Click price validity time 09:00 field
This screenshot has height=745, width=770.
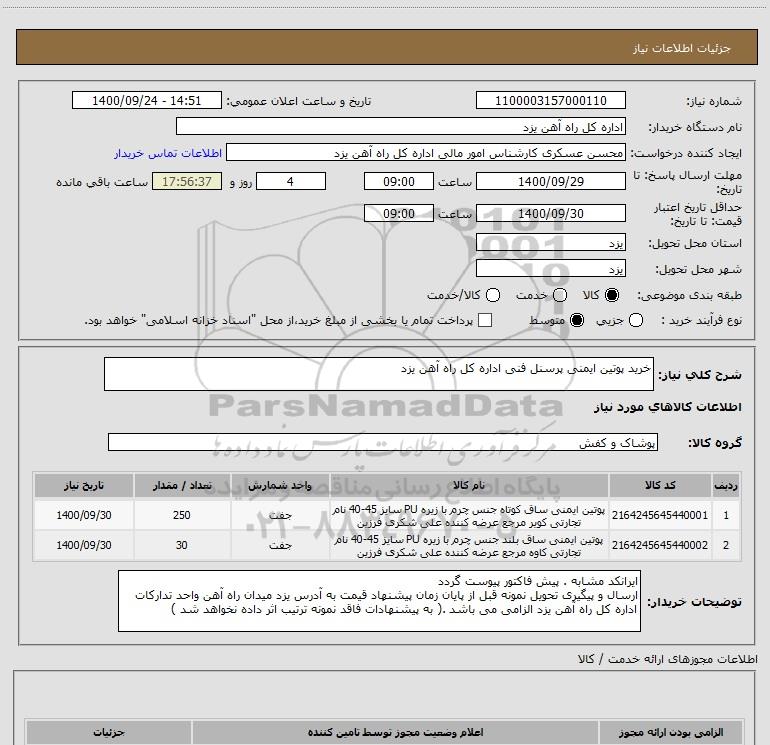coord(399,213)
